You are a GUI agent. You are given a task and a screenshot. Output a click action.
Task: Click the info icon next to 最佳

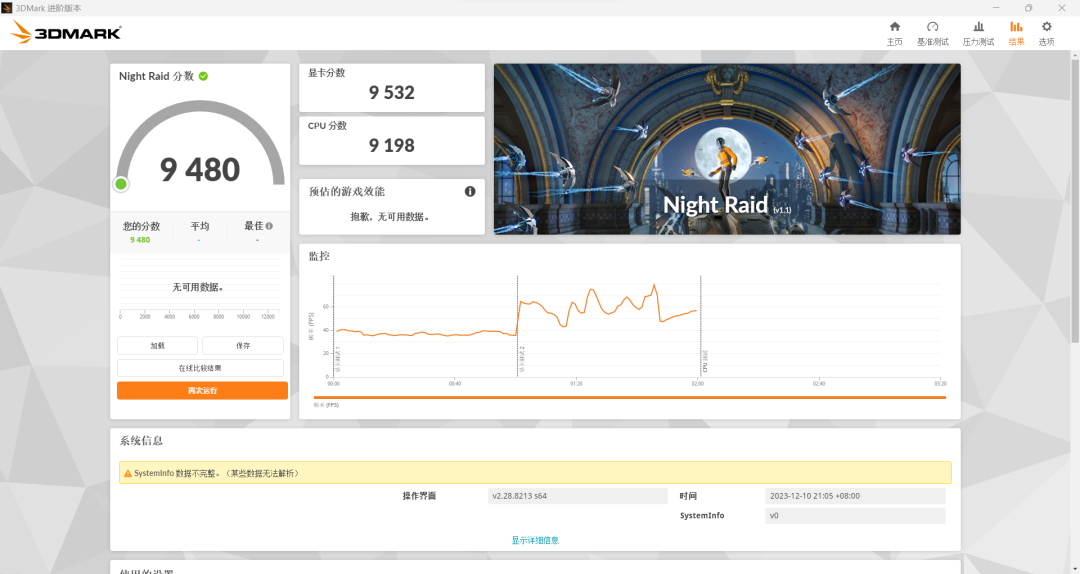point(269,226)
